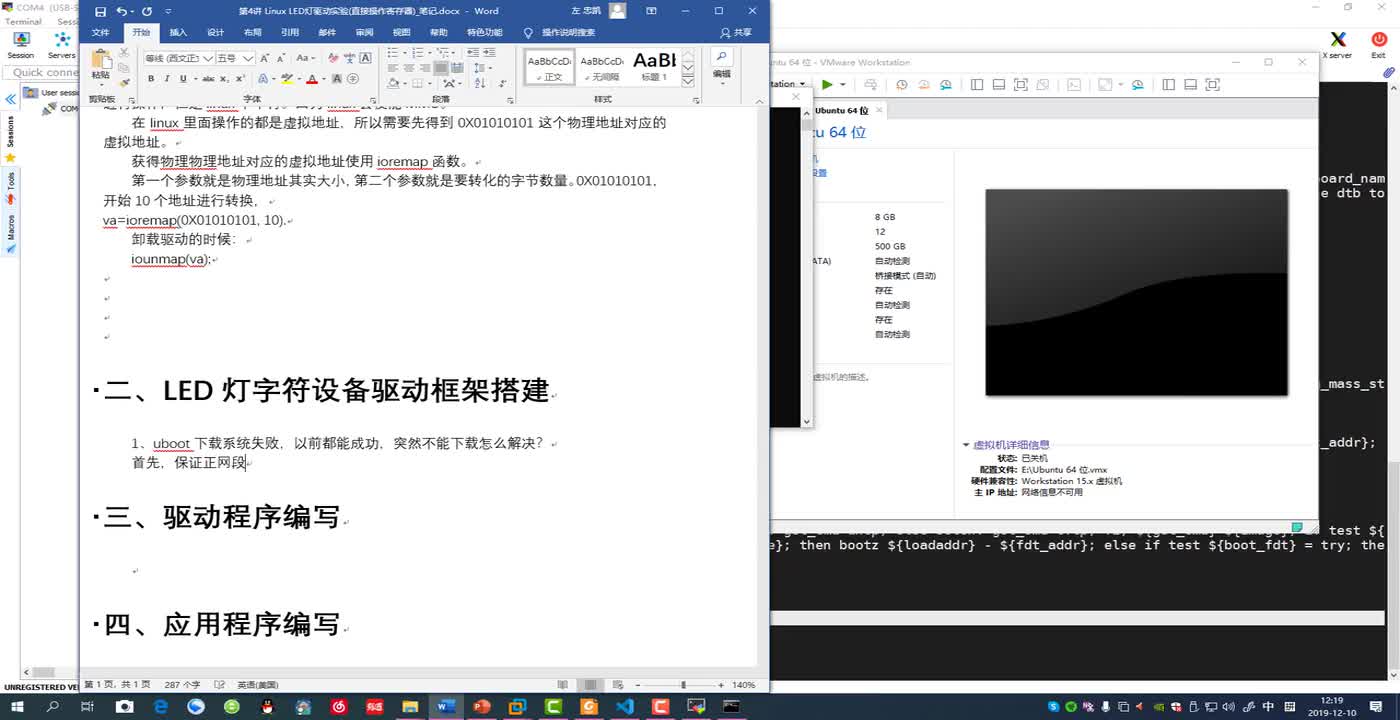The width and height of the screenshot is (1400, 720).
Task: Toggle subscript x₂ formatting
Action: point(224,79)
